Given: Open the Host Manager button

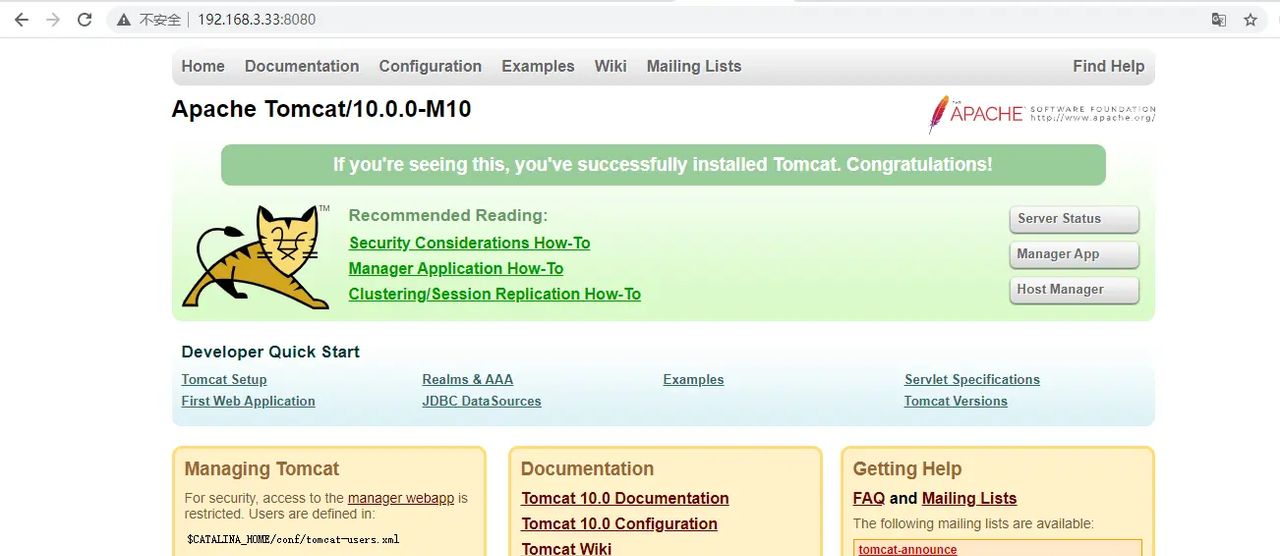Looking at the screenshot, I should tap(1074, 289).
